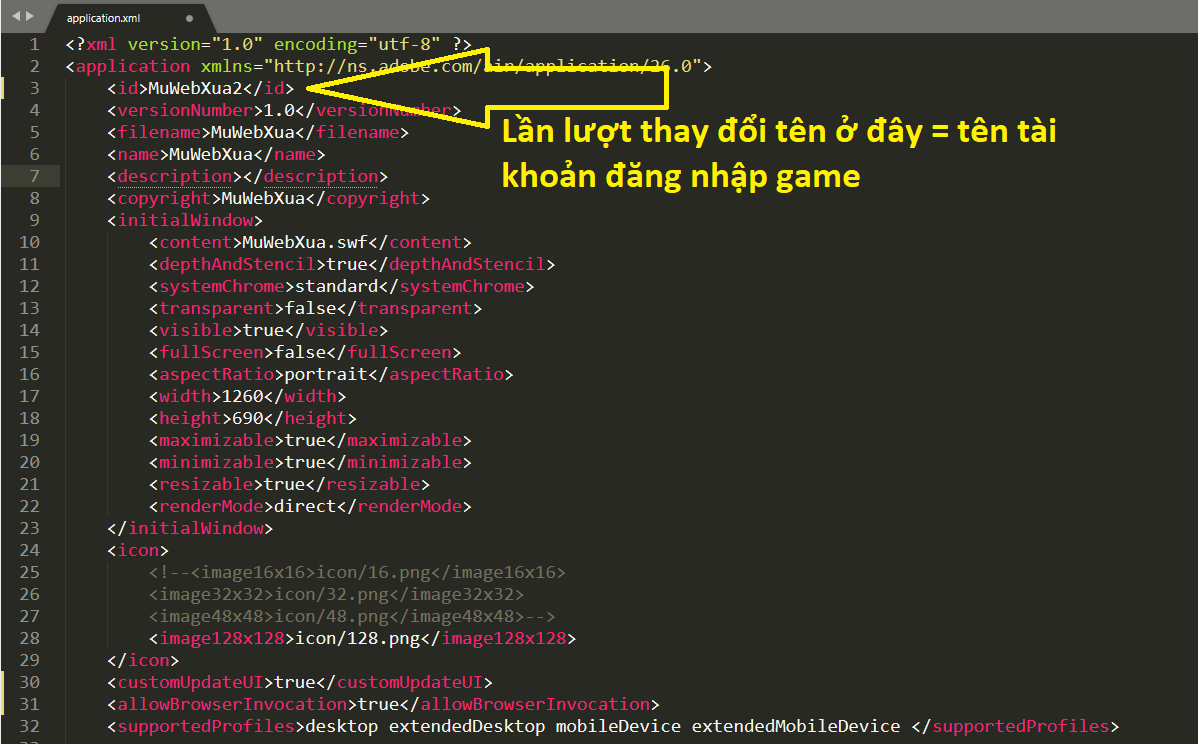Screen dimensions: 1198x744
Task: Click the previous tab arrow
Action: (x=16, y=17)
